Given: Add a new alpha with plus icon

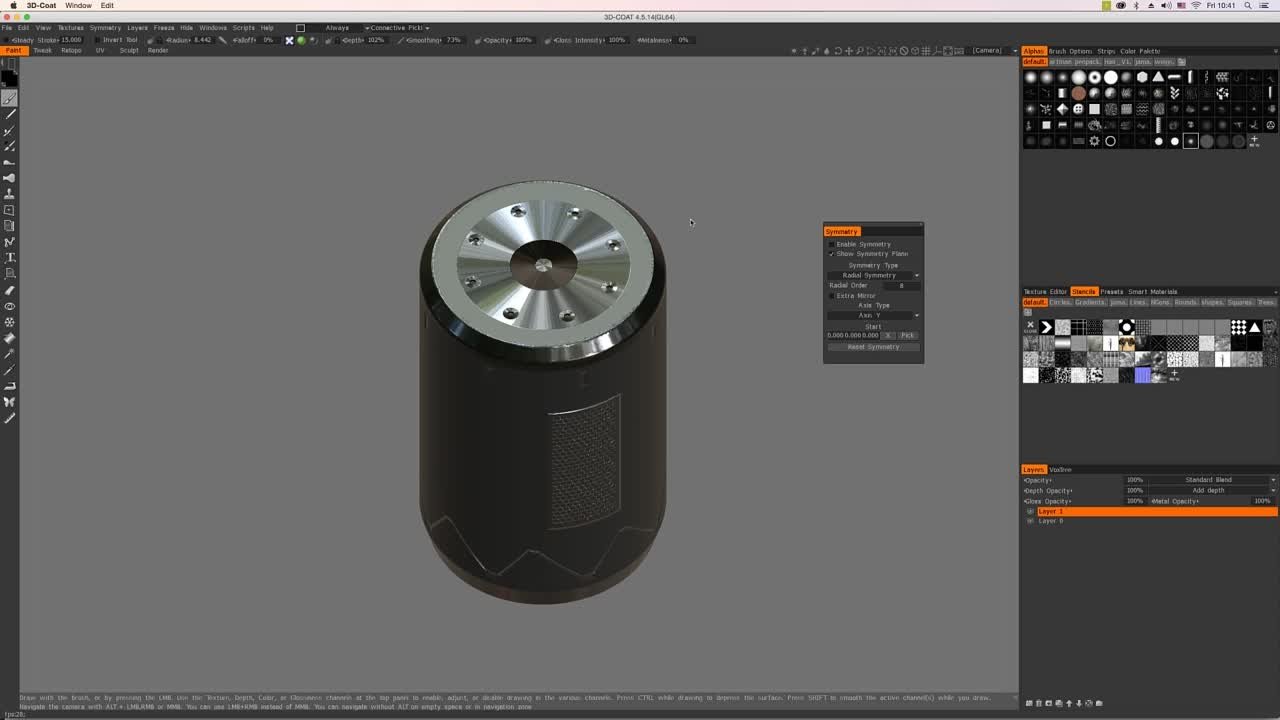Looking at the screenshot, I should (x=1254, y=140).
